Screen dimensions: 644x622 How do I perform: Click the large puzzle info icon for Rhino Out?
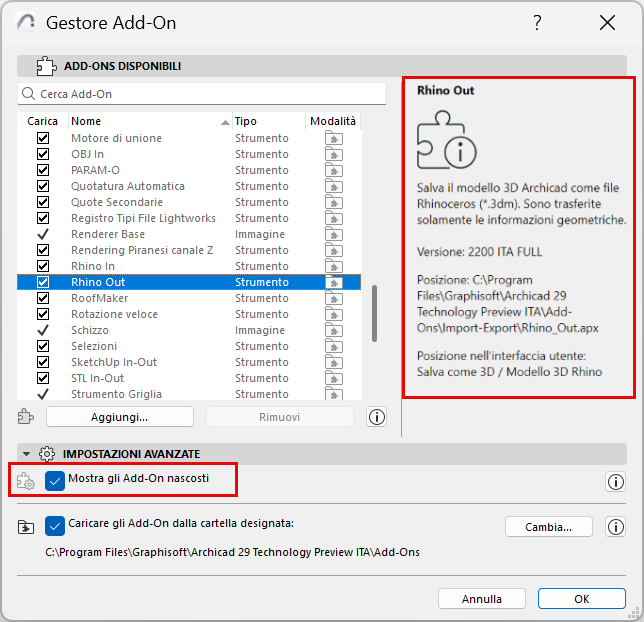(x=446, y=140)
